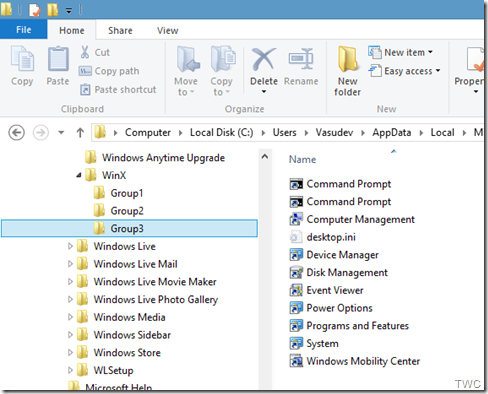Click the Back navigation arrow
Viewport: 488px width, 394px height.
[16, 133]
